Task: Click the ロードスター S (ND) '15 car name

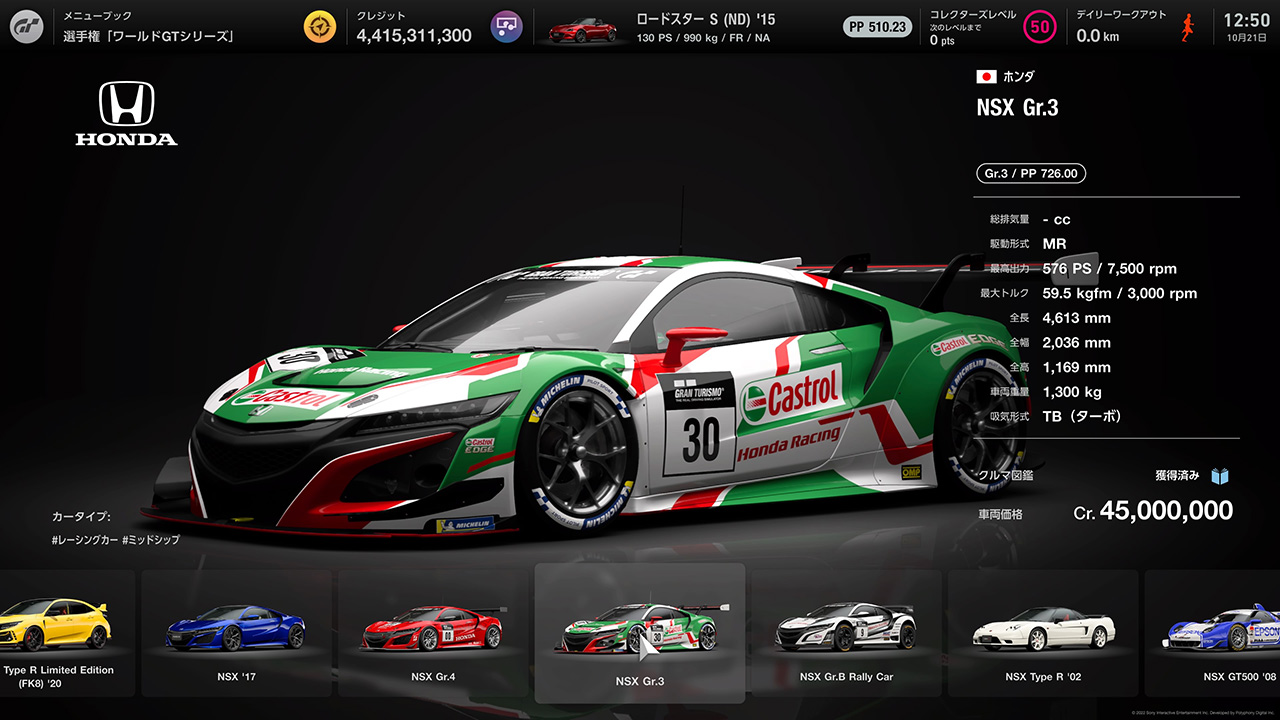Action: [x=706, y=19]
